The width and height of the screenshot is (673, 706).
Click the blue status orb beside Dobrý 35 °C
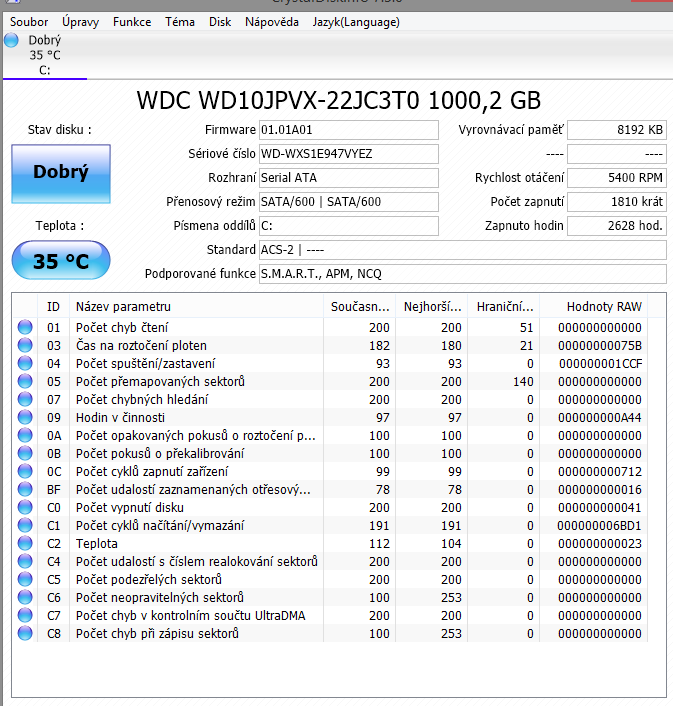pyautogui.click(x=11, y=40)
